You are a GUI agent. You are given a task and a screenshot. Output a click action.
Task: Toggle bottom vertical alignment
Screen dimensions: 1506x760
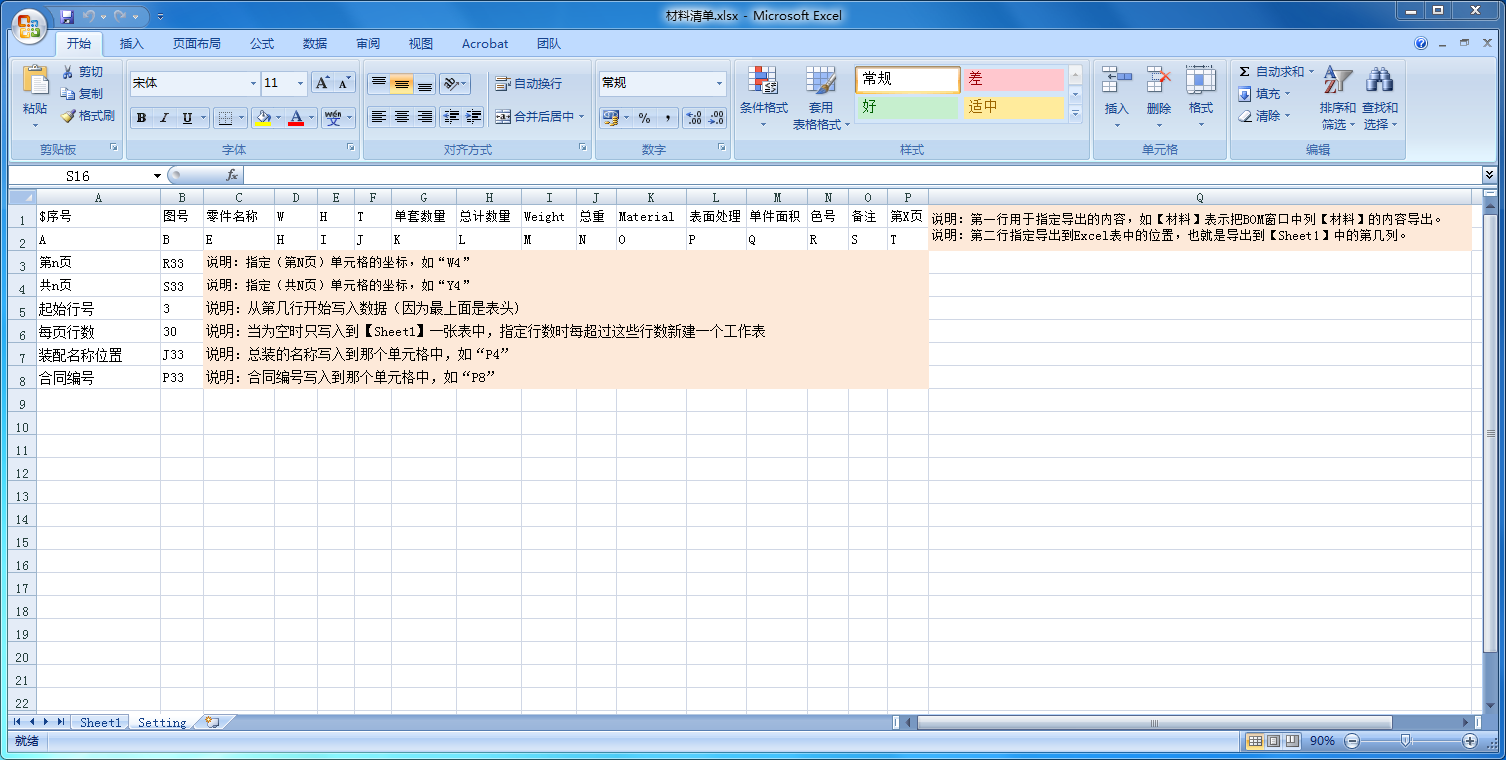coord(425,84)
